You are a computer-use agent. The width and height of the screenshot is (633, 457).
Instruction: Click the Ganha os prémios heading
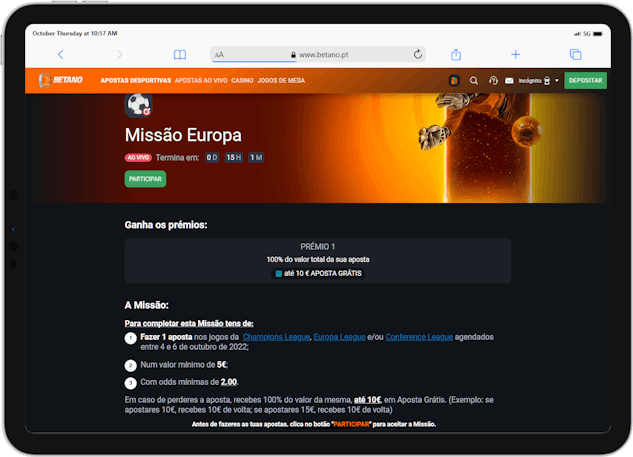pos(166,225)
